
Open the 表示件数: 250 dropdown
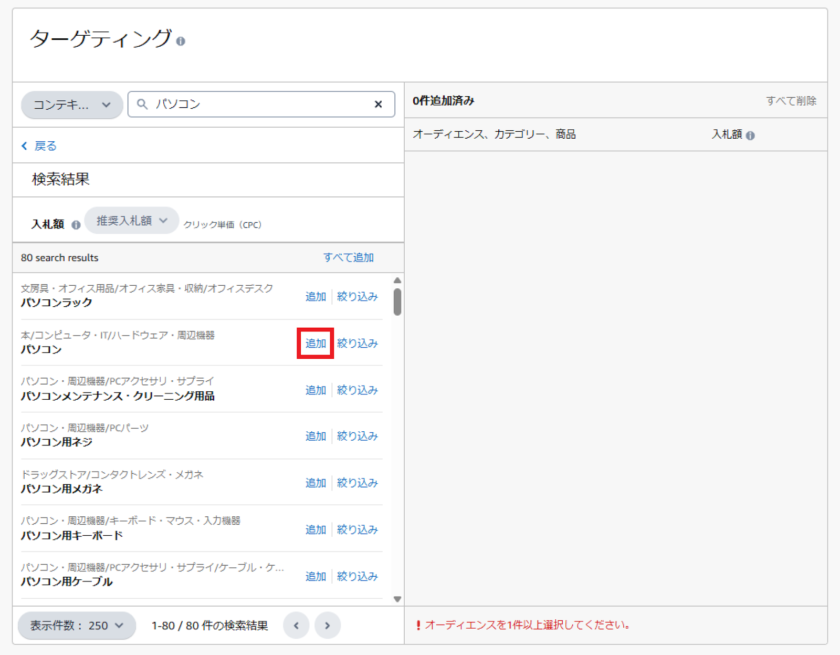click(76, 626)
